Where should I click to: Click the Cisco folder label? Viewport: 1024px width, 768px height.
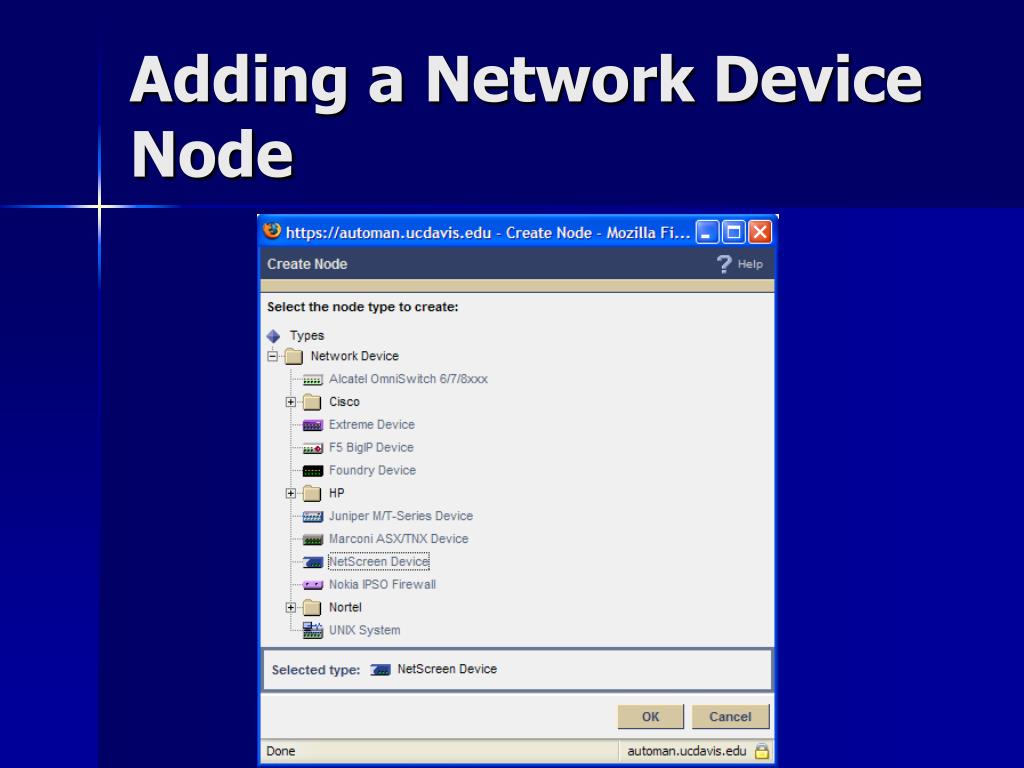(344, 402)
